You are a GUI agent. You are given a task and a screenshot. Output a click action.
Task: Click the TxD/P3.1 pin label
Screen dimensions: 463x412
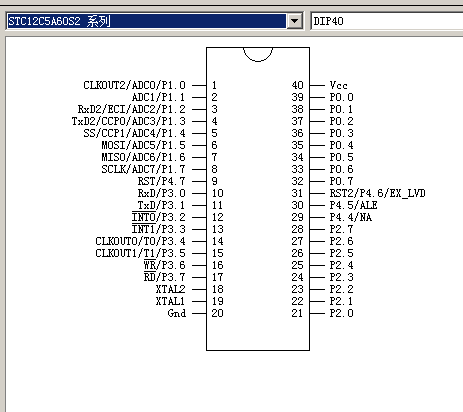click(162, 205)
